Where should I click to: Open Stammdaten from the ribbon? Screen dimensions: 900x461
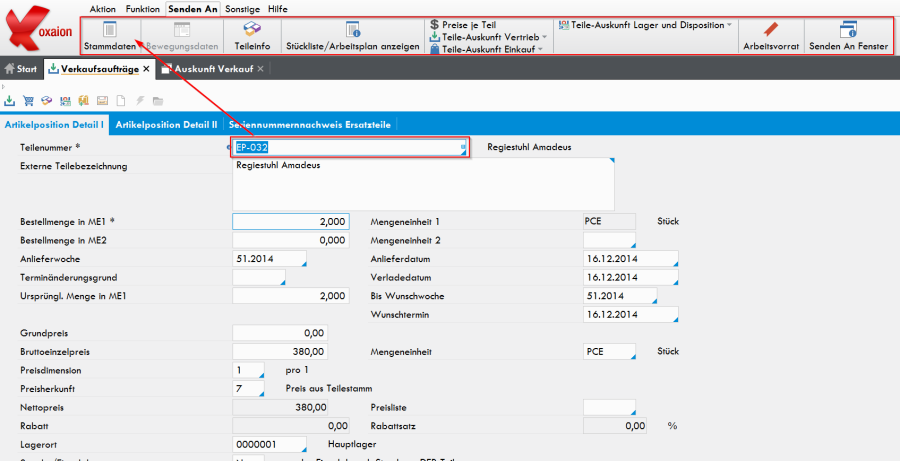click(109, 36)
